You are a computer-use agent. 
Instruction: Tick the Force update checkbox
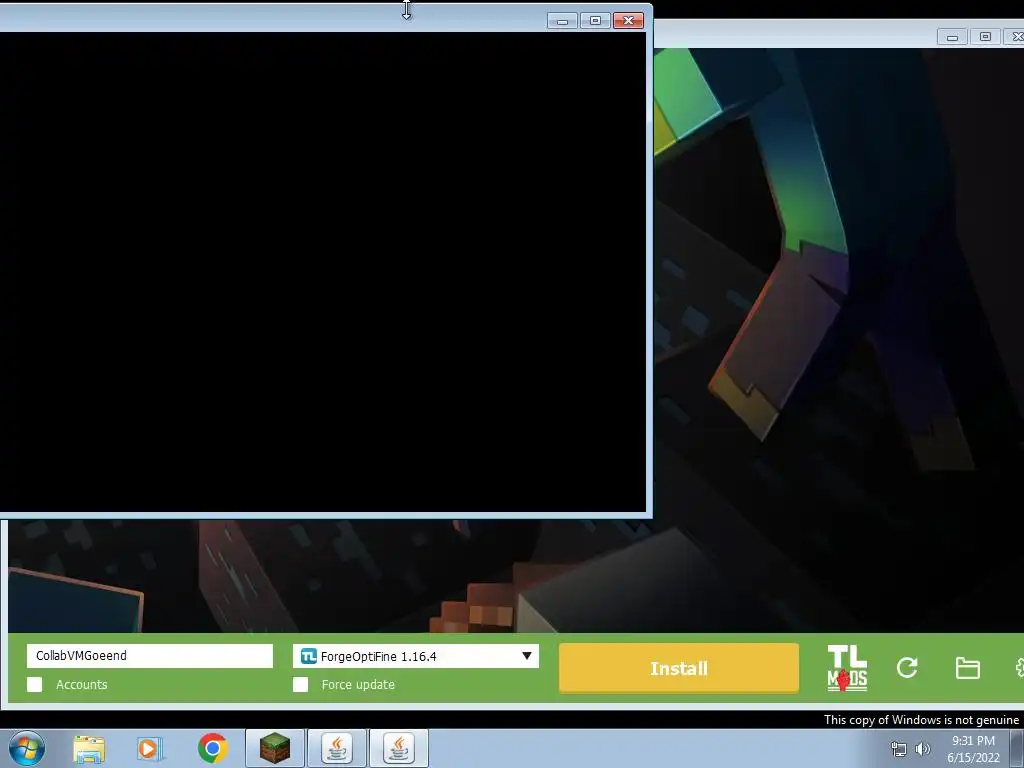pyautogui.click(x=300, y=684)
